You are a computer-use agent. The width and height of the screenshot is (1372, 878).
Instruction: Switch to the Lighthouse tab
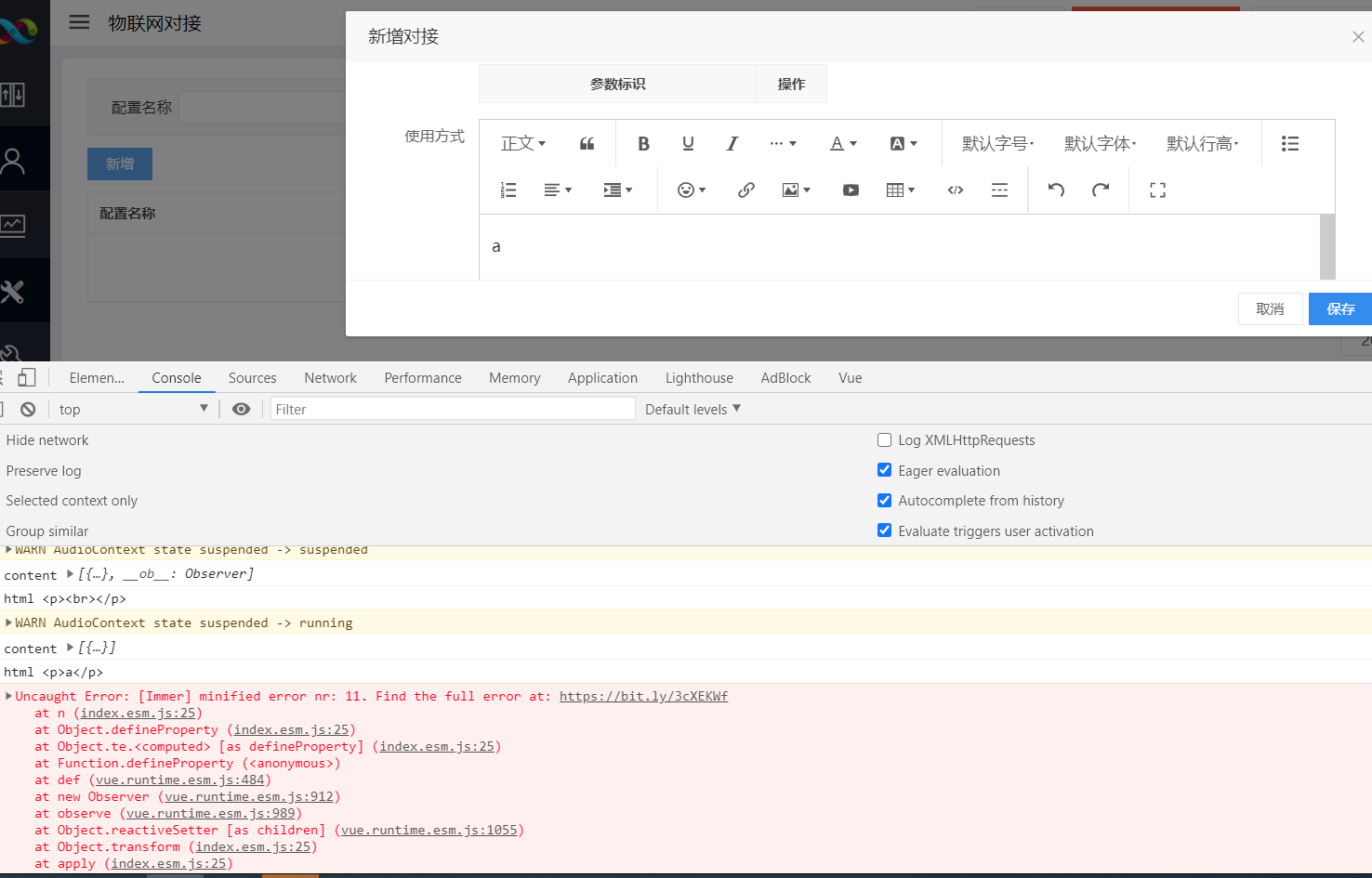click(699, 378)
